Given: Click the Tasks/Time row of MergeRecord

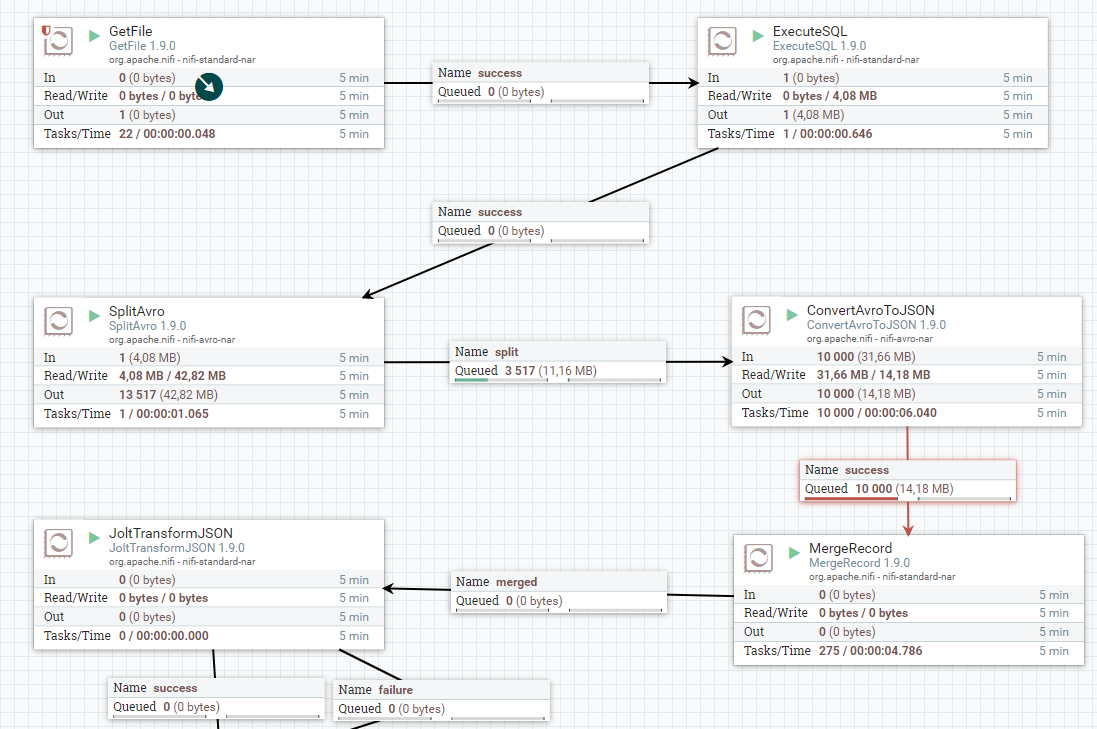Looking at the screenshot, I should (x=908, y=651).
